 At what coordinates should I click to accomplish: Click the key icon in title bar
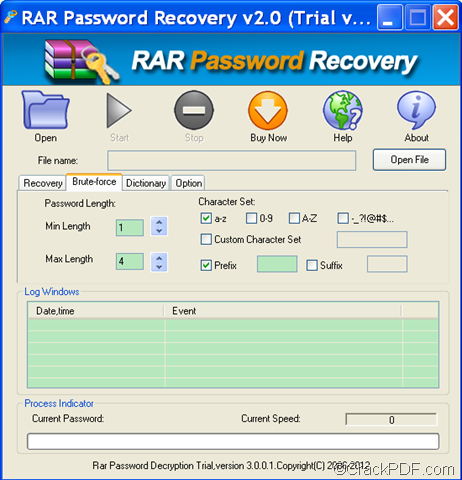(x=11, y=17)
